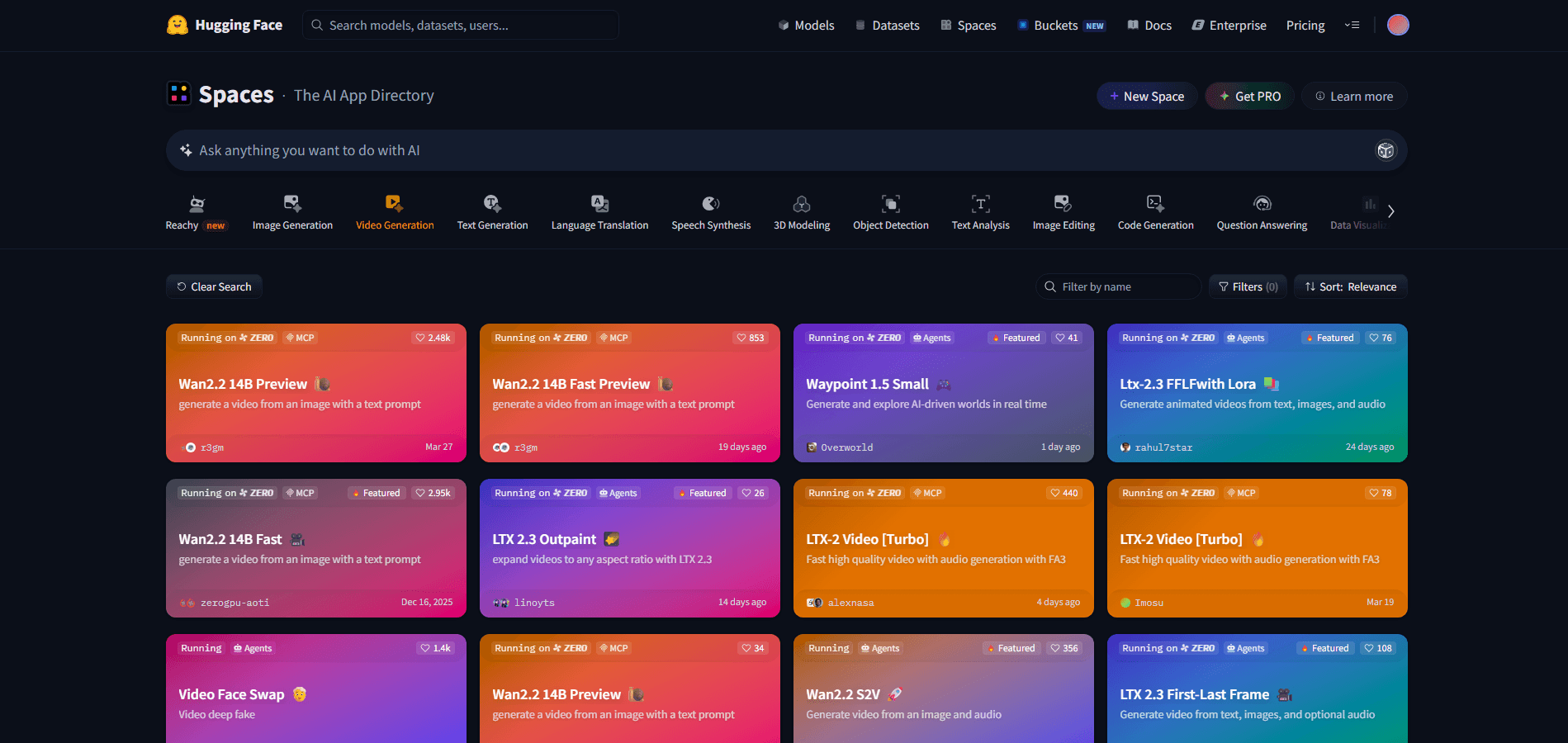Open the user profile avatar
Screen dimensions: 1568x743
pos(1398,25)
